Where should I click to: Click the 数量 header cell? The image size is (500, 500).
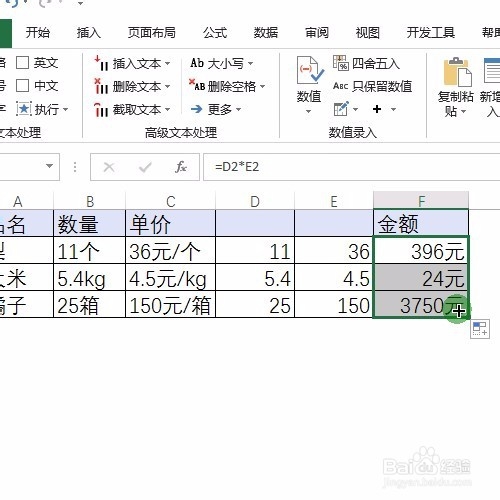click(x=90, y=223)
